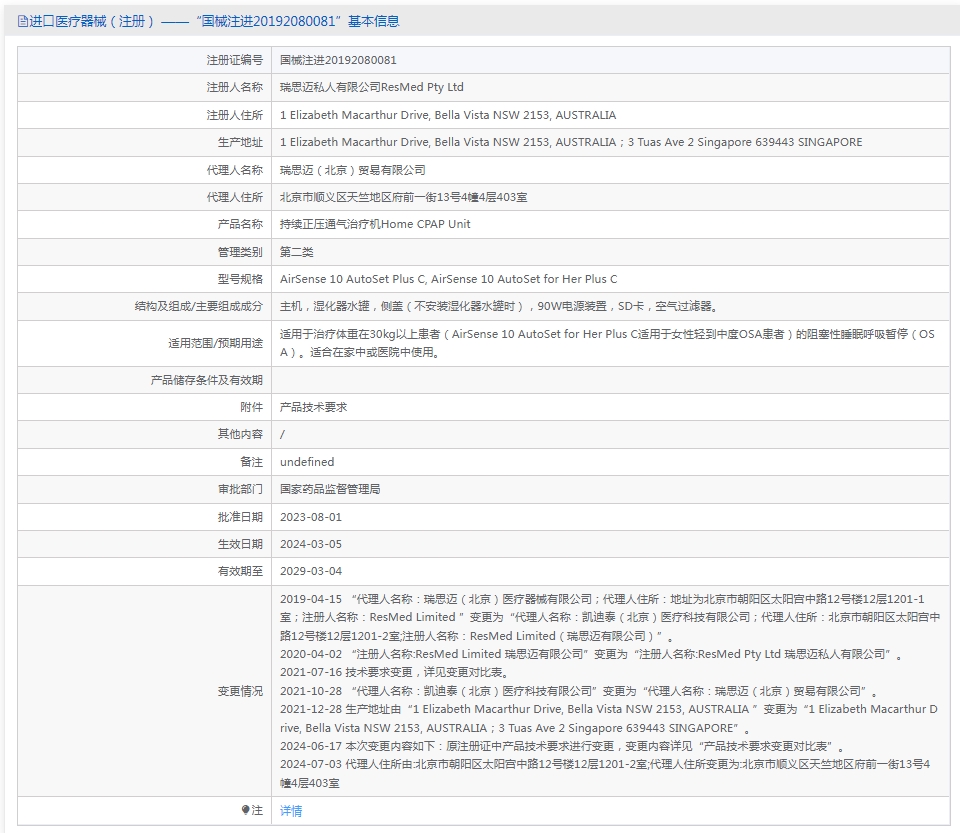960x833 pixels.
Task: Click the 生产地址 value with Singapore address
Action: [571, 142]
